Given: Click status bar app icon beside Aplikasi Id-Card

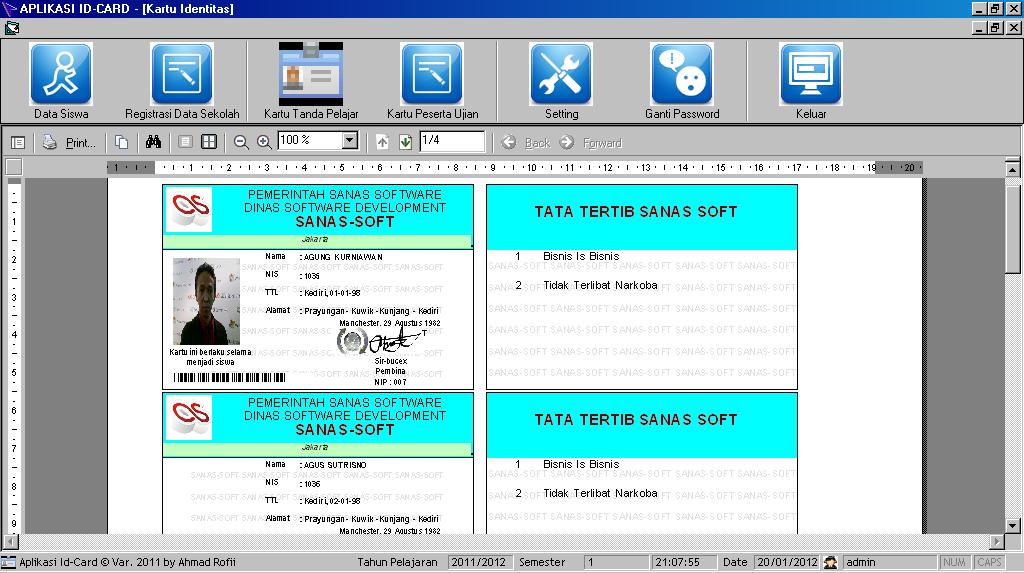Looking at the screenshot, I should pos(8,562).
